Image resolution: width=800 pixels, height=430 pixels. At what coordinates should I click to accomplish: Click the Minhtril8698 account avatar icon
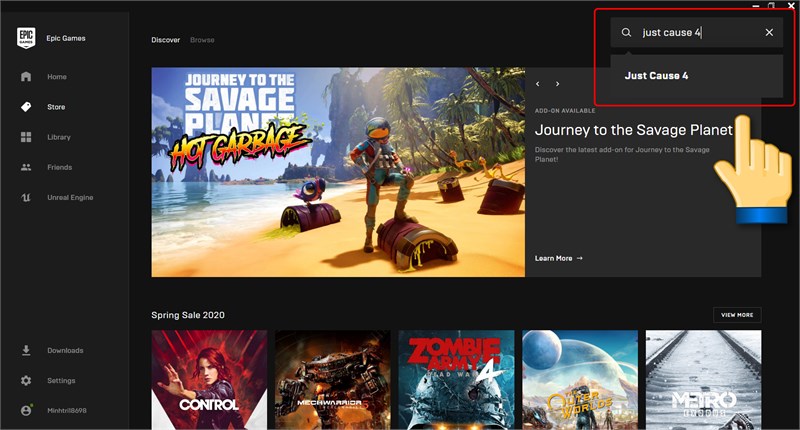coord(26,410)
